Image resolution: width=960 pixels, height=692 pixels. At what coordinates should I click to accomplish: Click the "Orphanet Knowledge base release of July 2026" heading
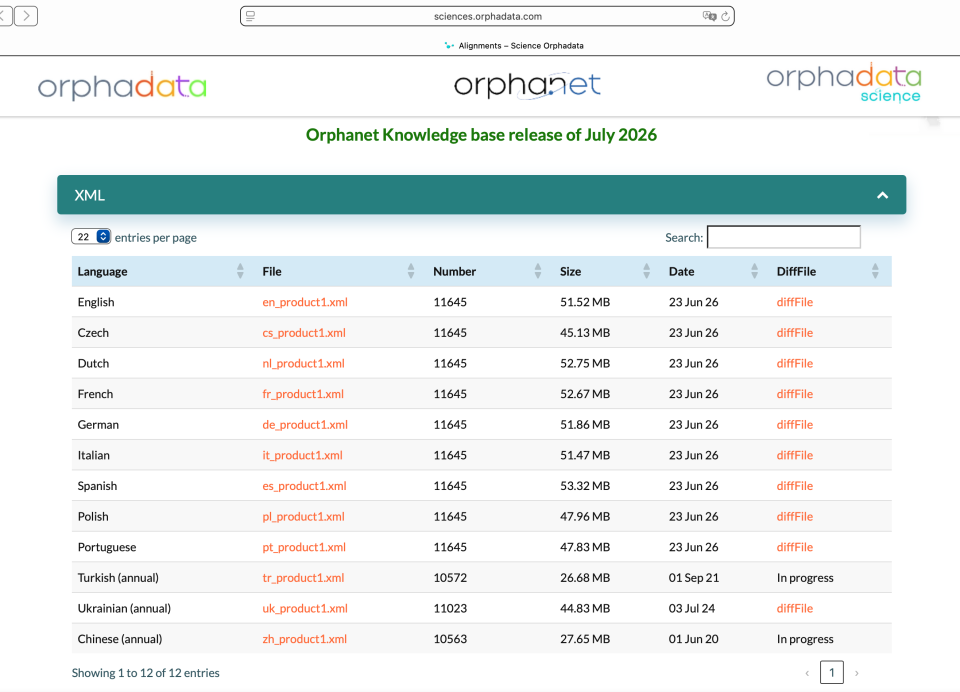[481, 135]
